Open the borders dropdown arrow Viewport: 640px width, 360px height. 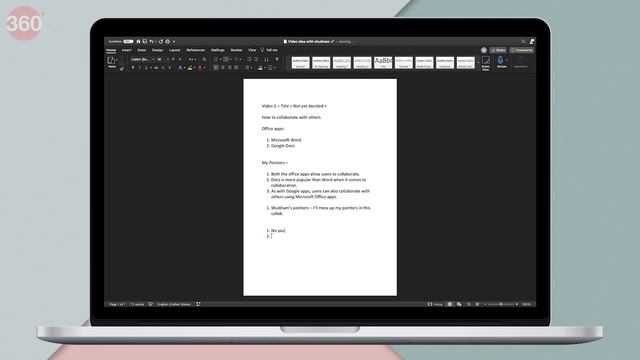(275, 68)
